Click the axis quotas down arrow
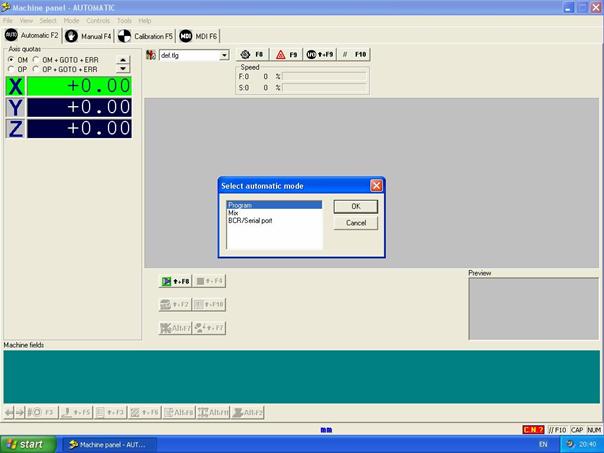This screenshot has width=604, height=453. [x=123, y=69]
